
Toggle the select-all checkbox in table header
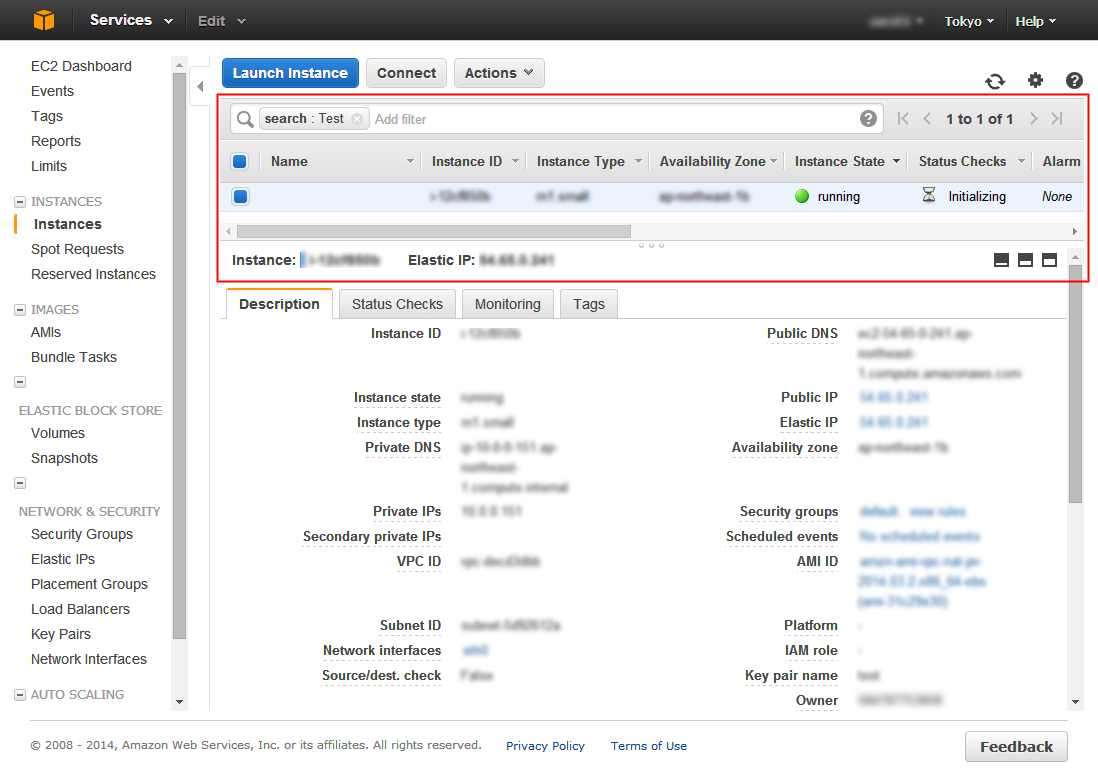239,162
